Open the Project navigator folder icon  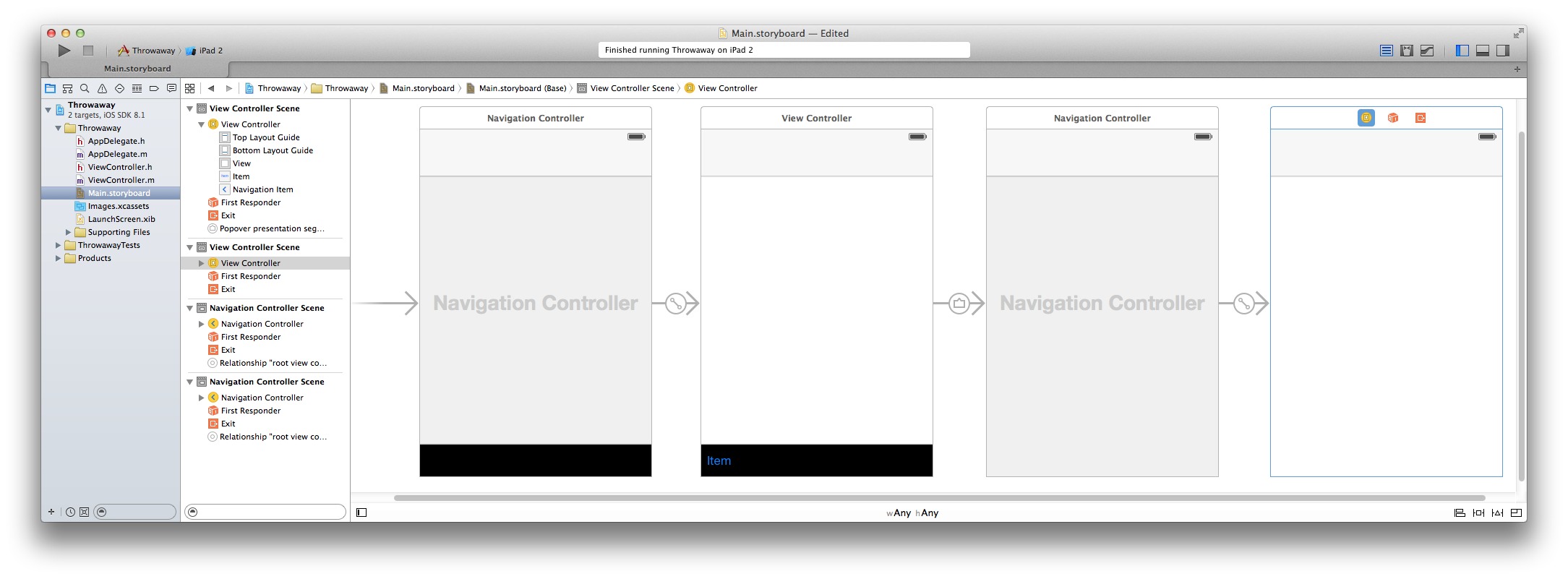tap(50, 88)
